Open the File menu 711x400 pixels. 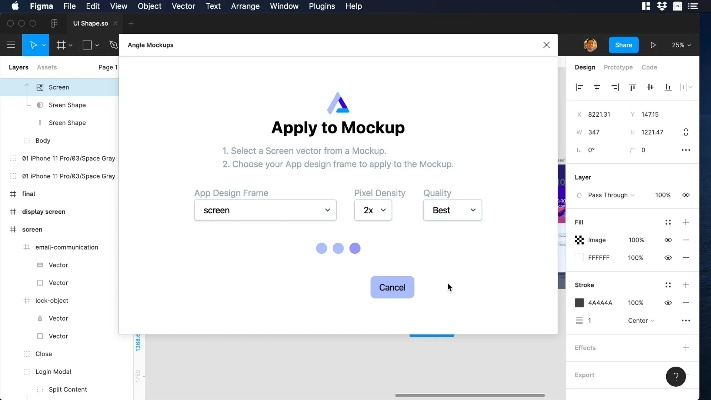69,6
